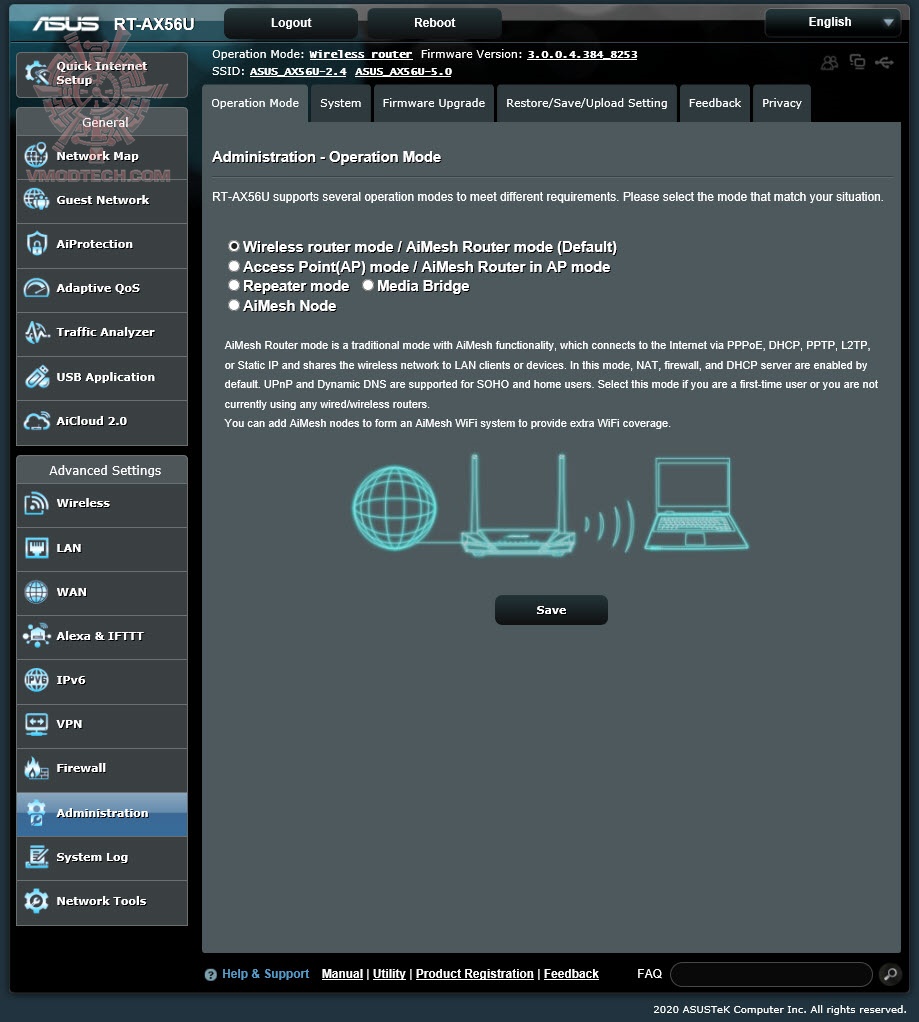Image resolution: width=919 pixels, height=1022 pixels.
Task: Click the USB Application icon
Action: coord(36,377)
